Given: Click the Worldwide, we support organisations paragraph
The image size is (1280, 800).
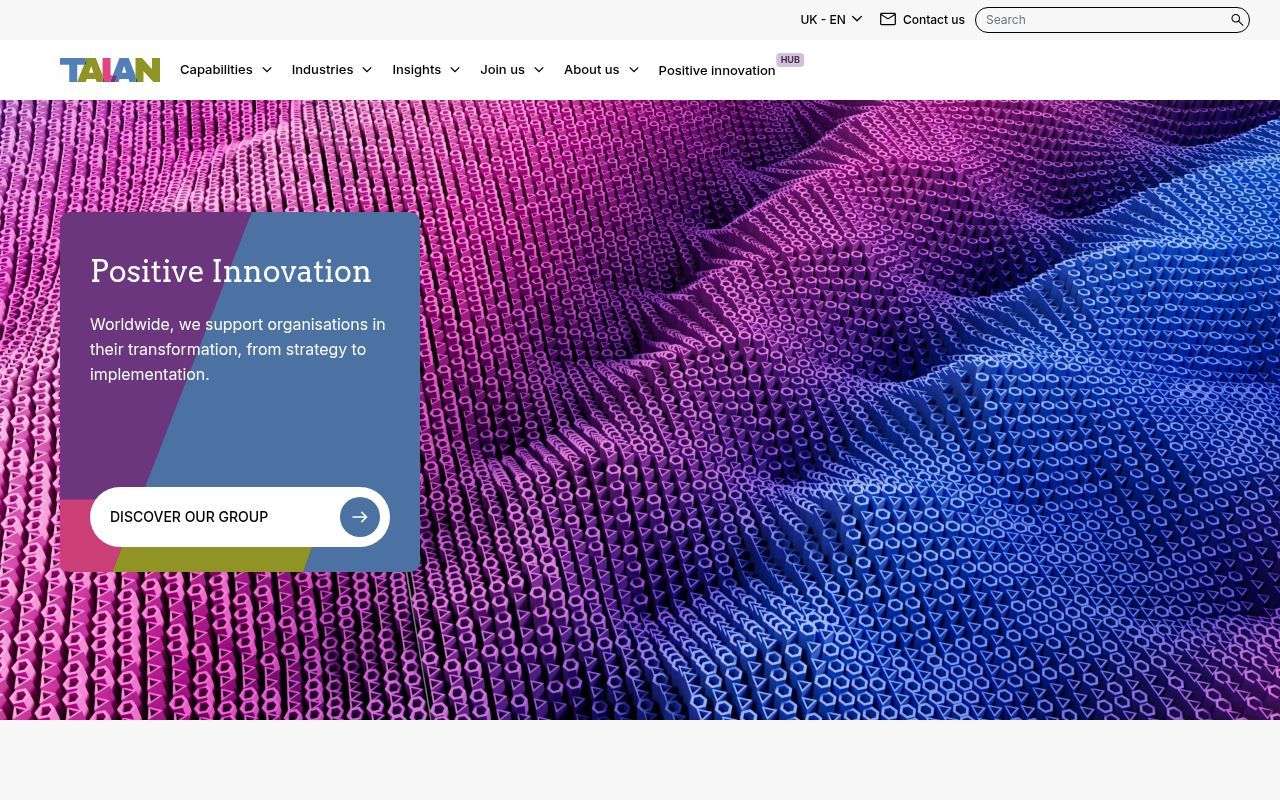Looking at the screenshot, I should [x=238, y=349].
